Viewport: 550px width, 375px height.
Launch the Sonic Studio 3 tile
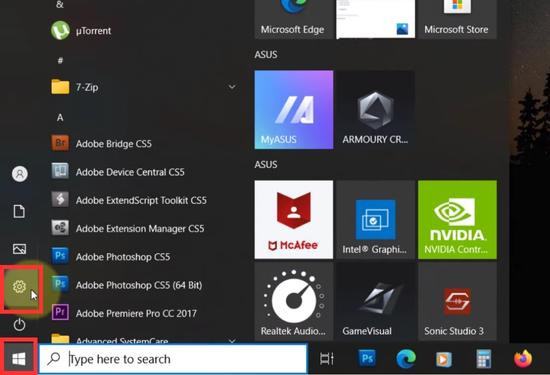457,301
